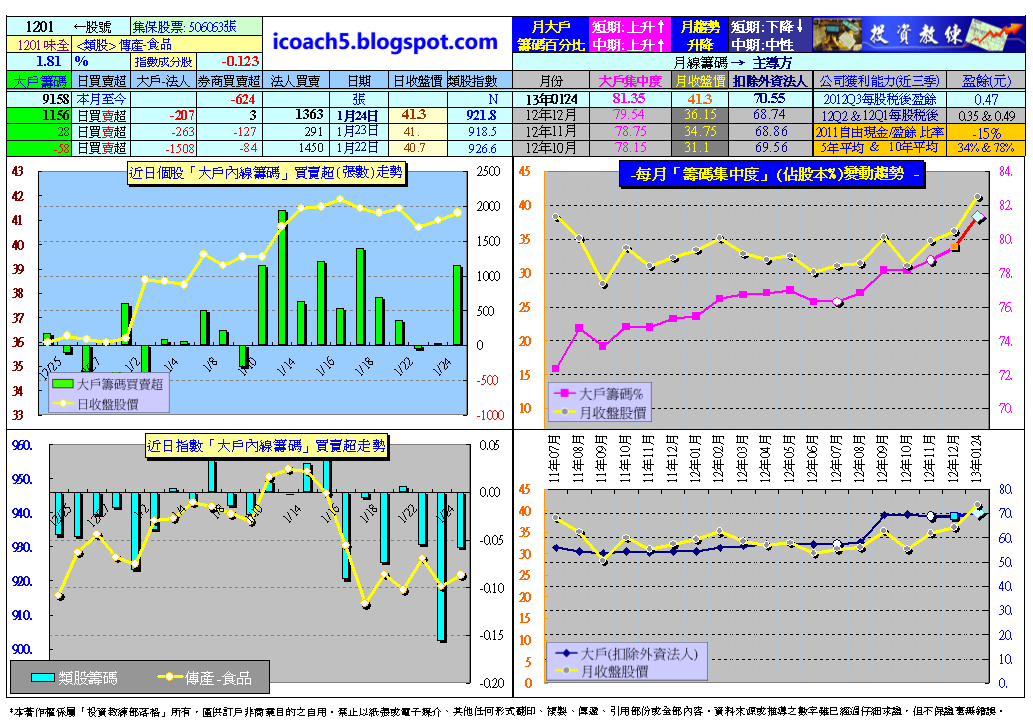Click the 2011自由現金/盈餘 比率 cell
Viewport: 1033px width, 723px height.
[880, 131]
